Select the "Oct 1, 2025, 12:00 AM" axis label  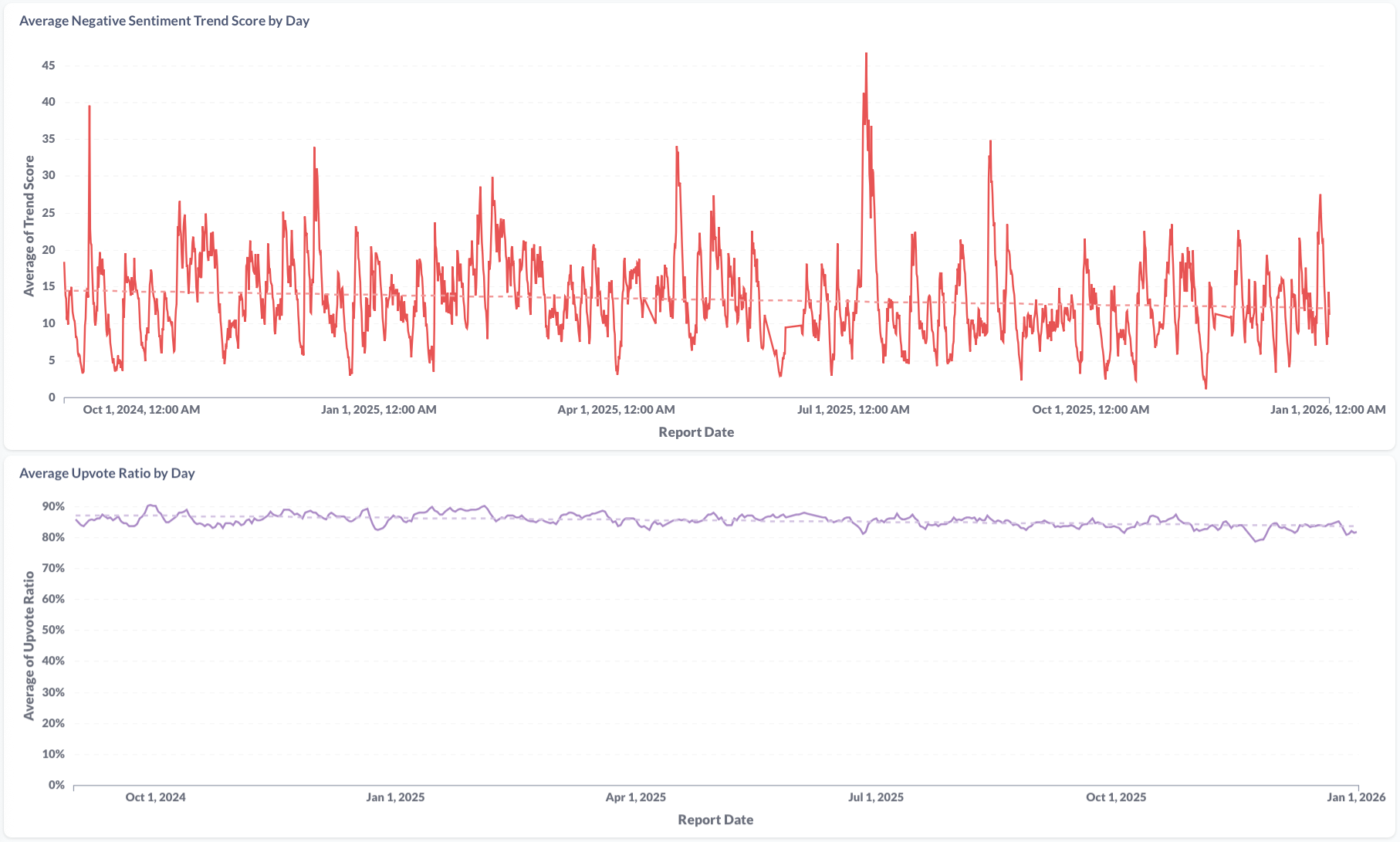pos(1091,410)
